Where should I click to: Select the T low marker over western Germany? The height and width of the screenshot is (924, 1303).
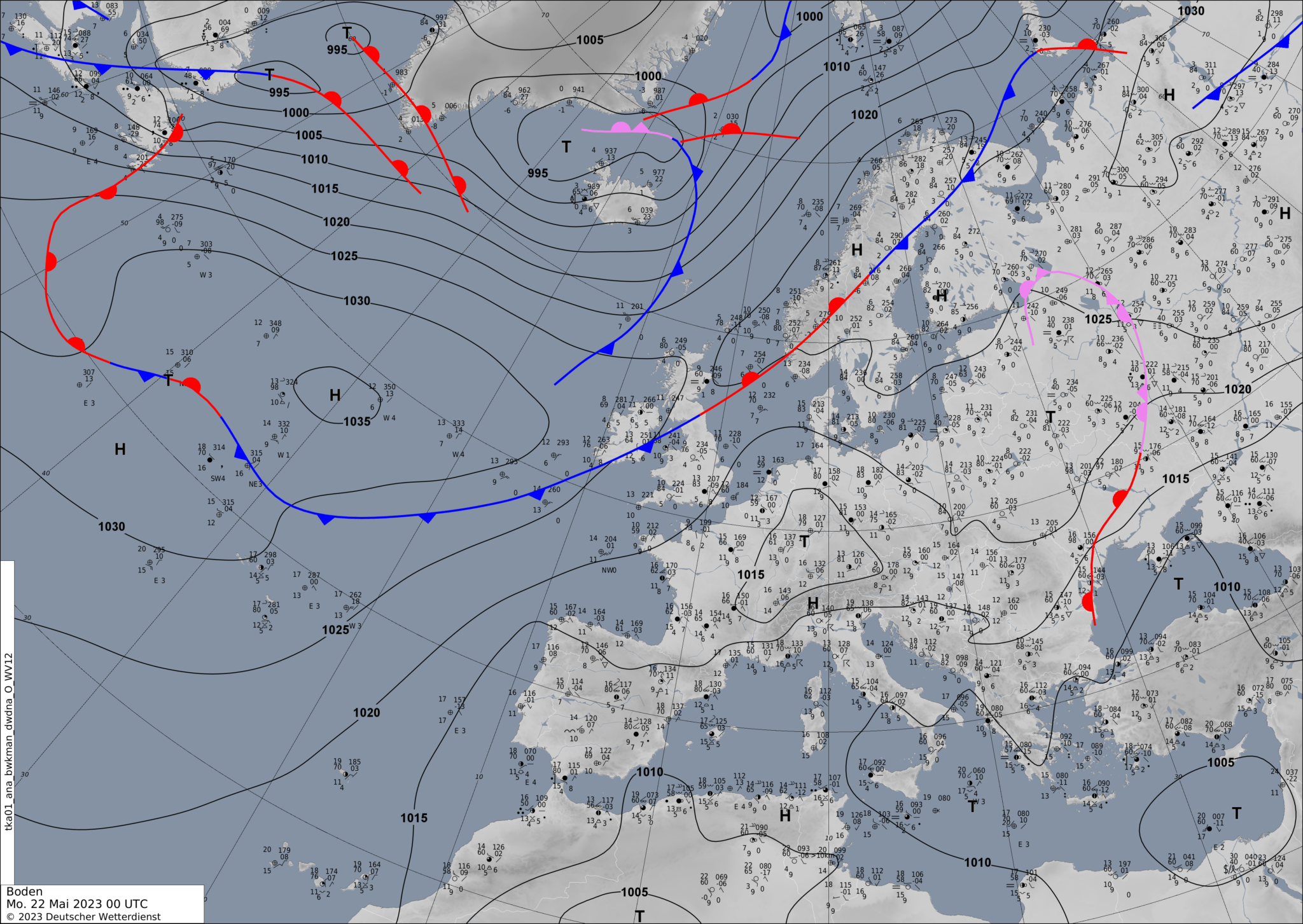click(804, 542)
